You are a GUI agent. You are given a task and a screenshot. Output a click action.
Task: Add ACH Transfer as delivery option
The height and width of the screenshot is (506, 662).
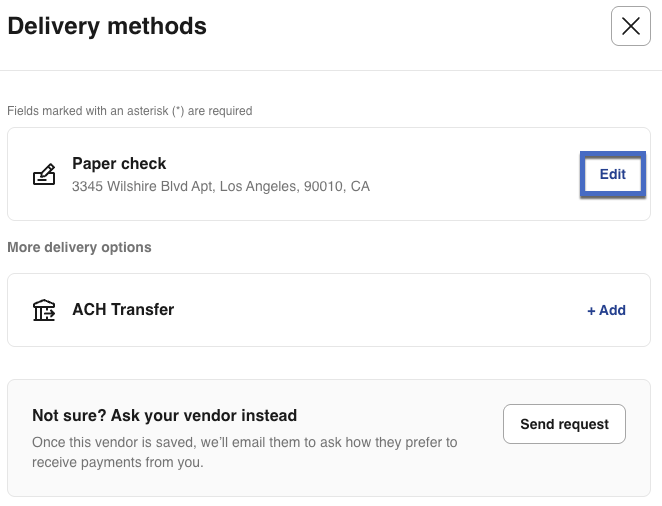[606, 310]
